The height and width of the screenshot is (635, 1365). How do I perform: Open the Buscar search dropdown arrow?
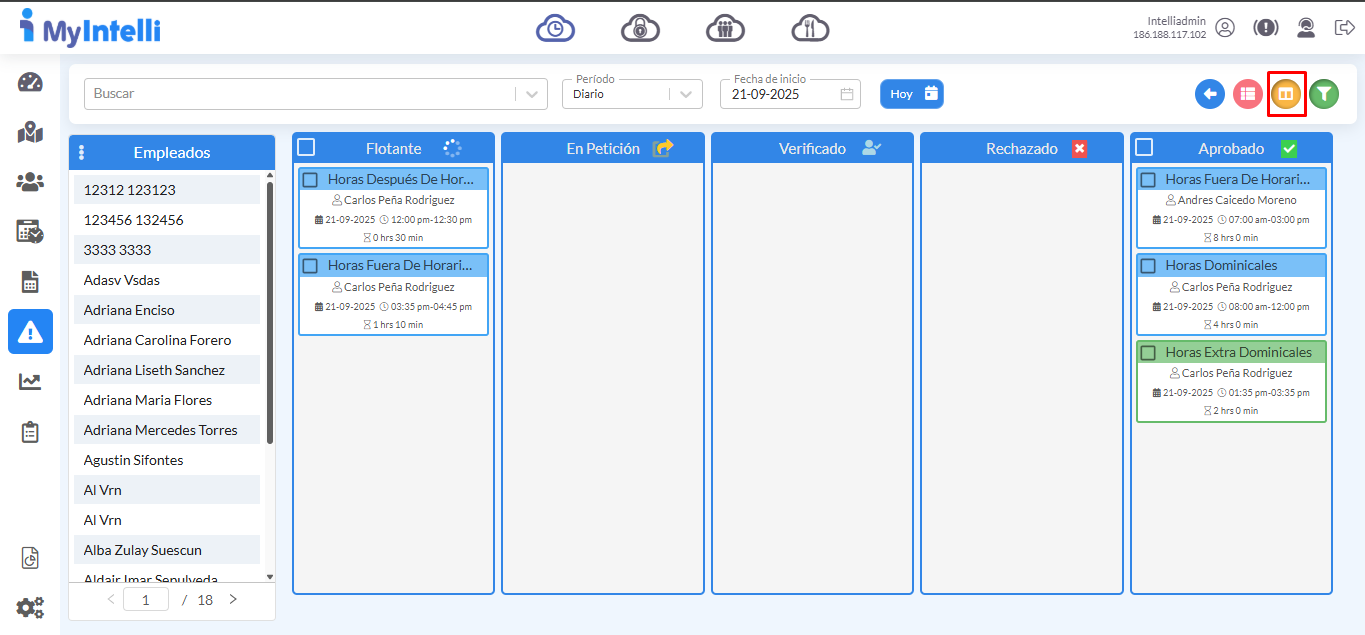point(531,94)
